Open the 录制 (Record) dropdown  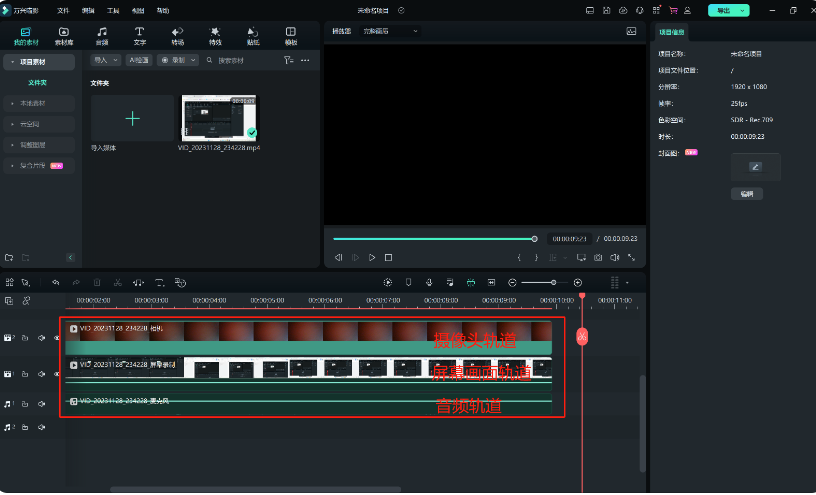point(179,60)
